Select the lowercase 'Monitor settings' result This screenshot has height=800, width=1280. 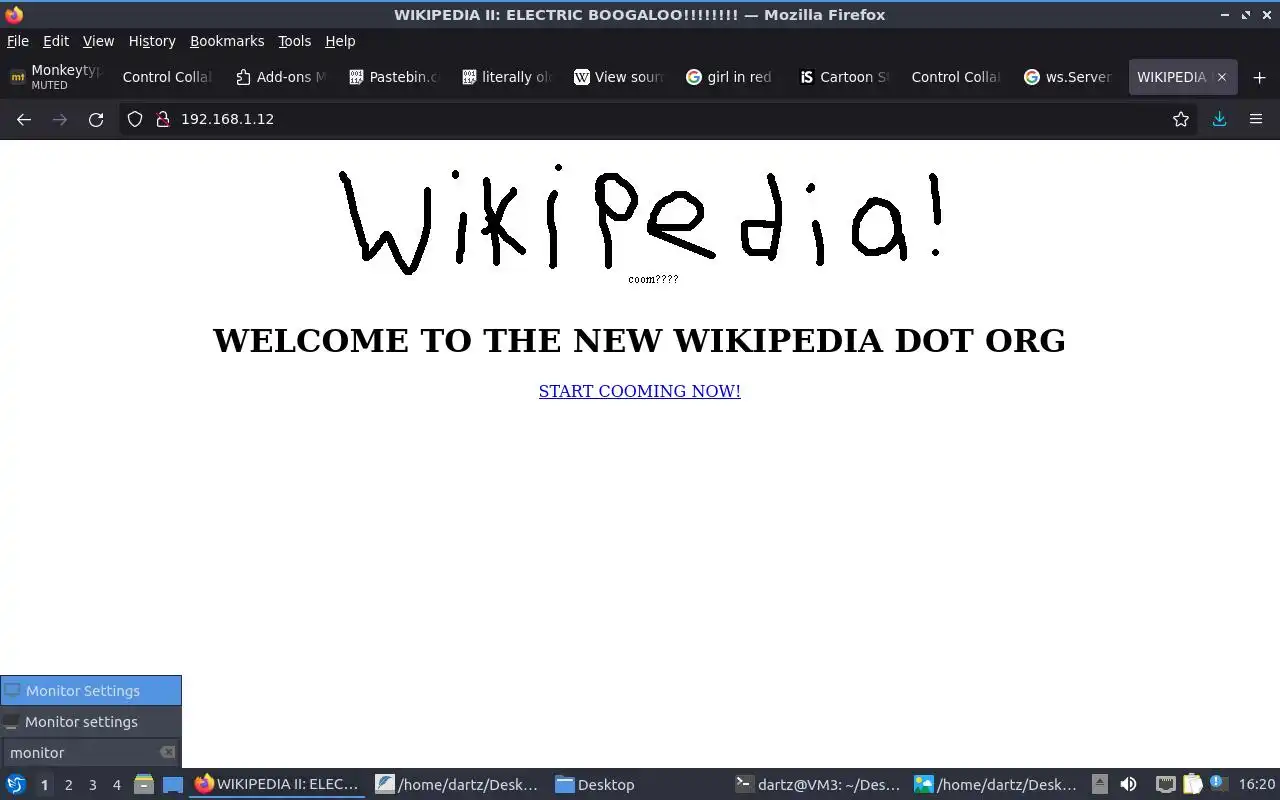[91, 722]
